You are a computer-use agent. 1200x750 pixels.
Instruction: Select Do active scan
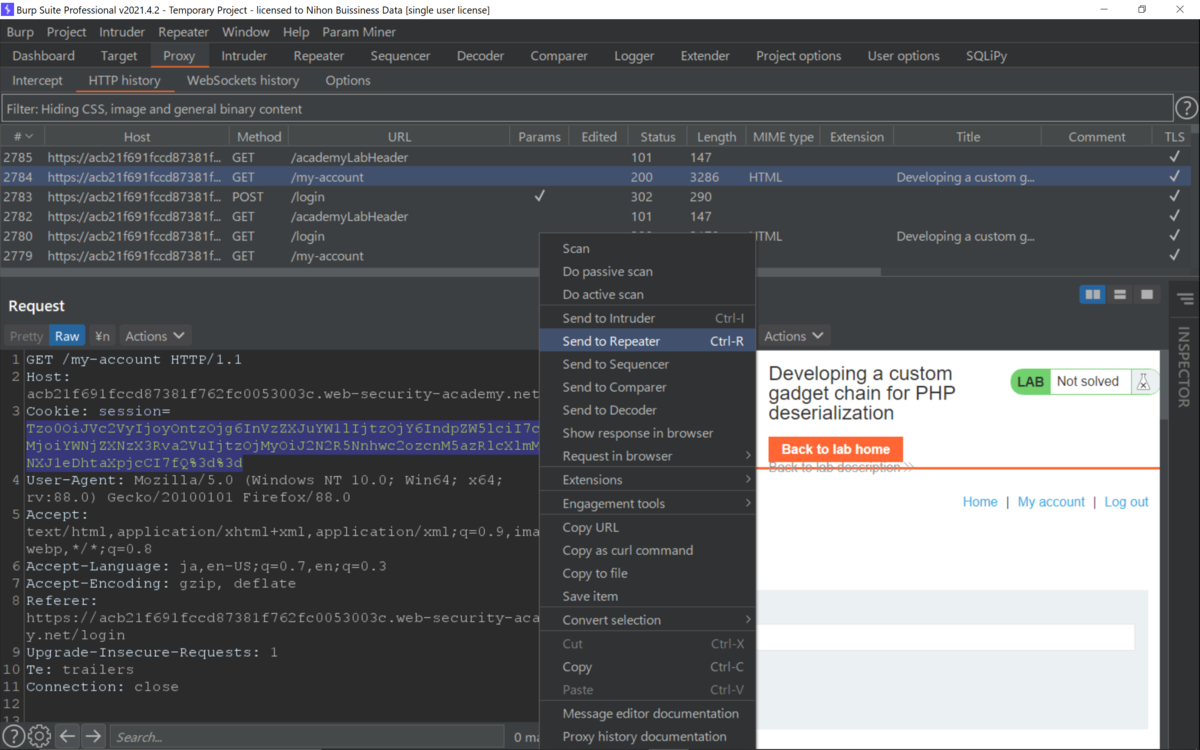(647, 294)
